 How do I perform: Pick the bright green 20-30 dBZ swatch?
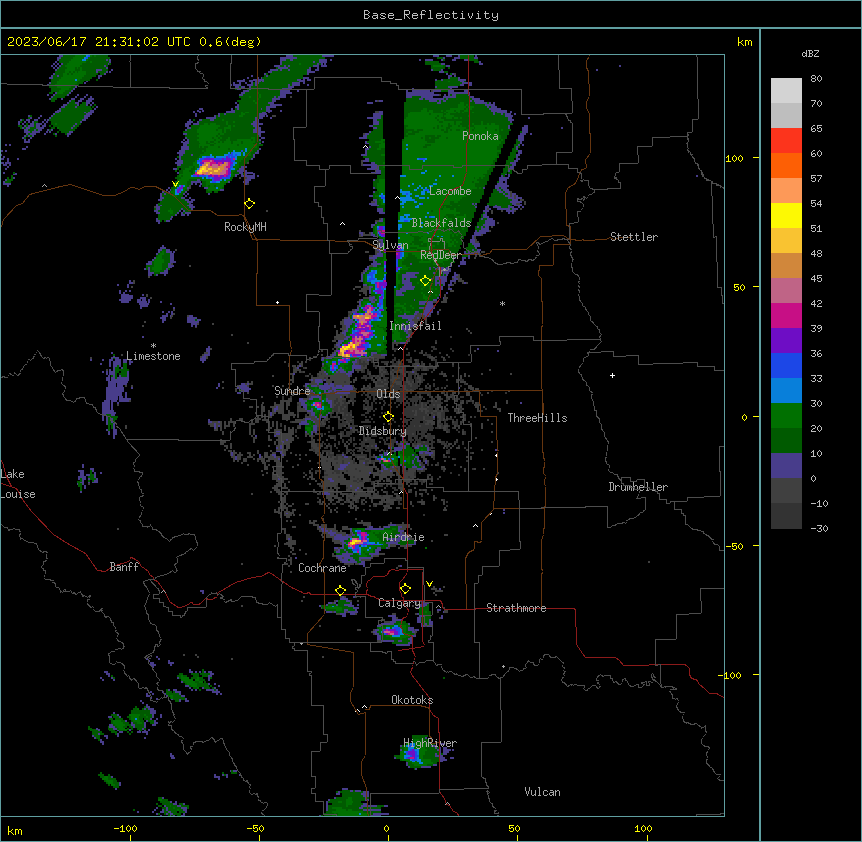coord(786,416)
